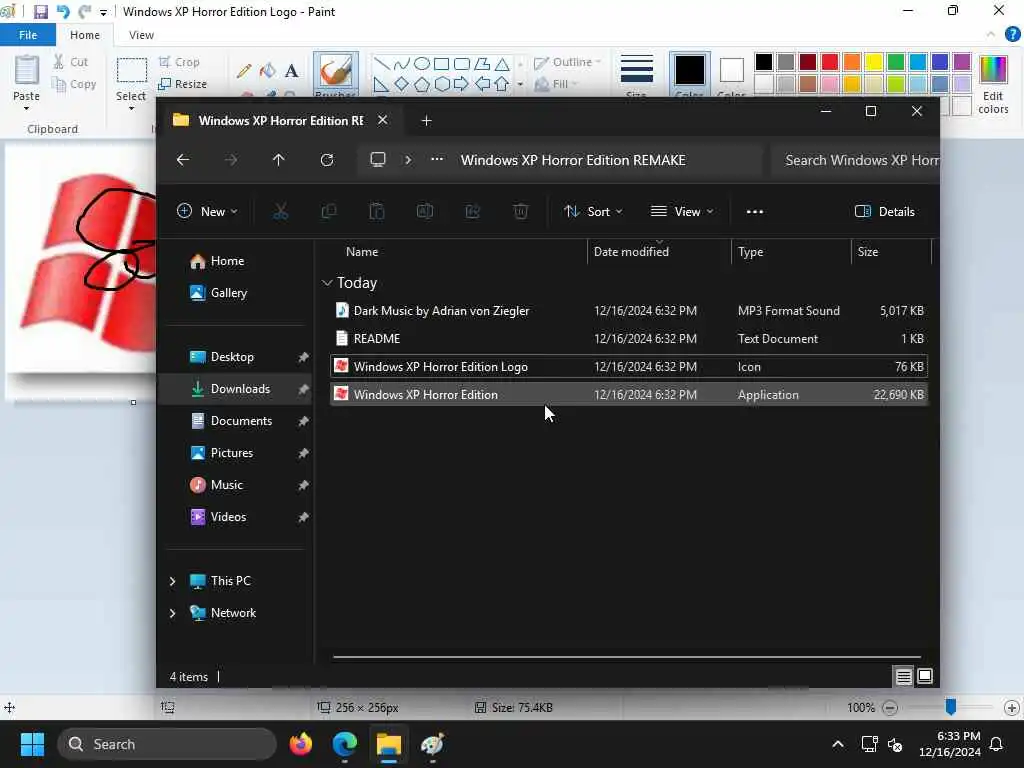The image size is (1024, 768).
Task: Open the Sort dropdown in Explorer
Action: click(593, 212)
